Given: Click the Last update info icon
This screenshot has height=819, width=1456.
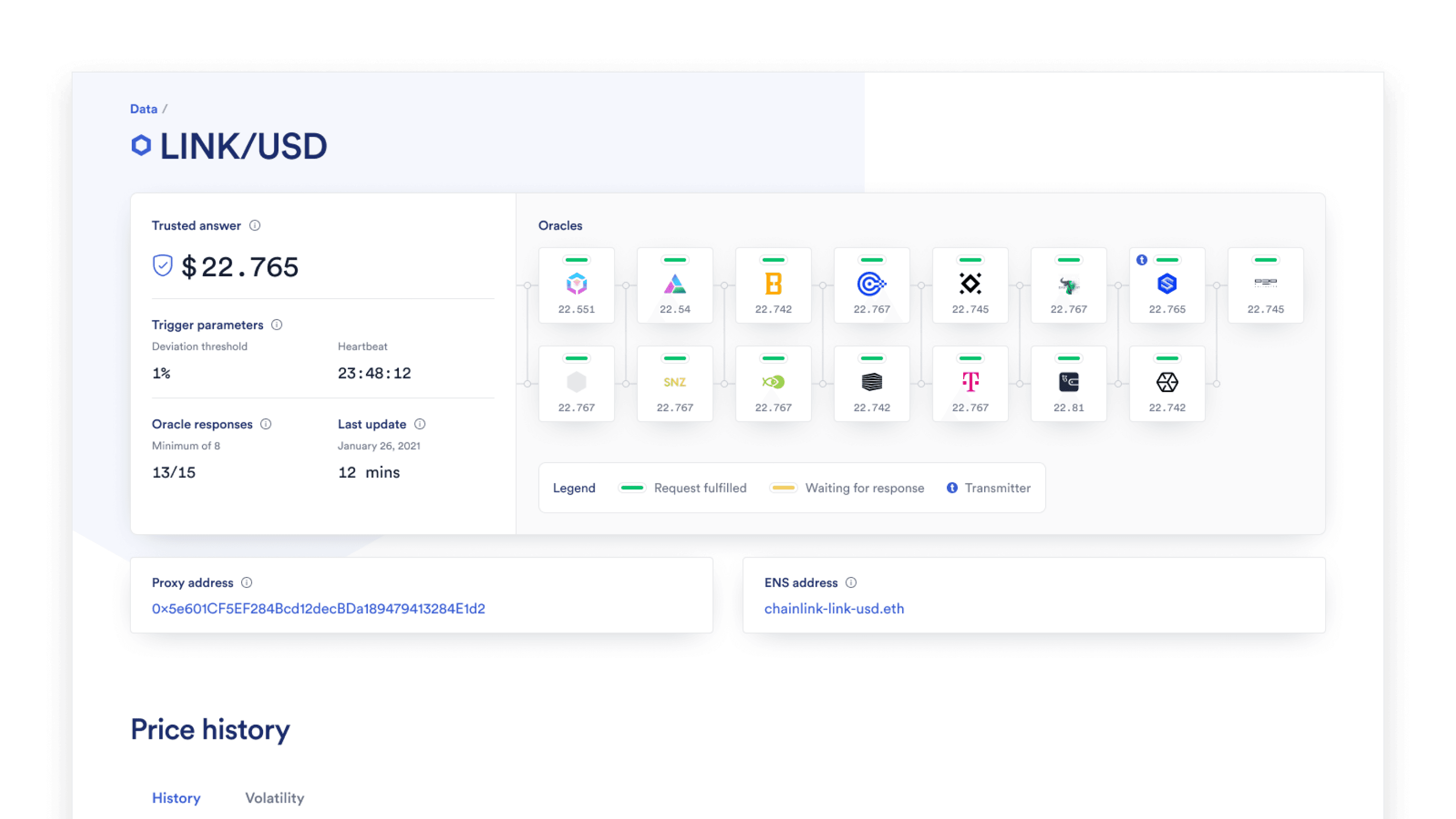Looking at the screenshot, I should [x=420, y=424].
